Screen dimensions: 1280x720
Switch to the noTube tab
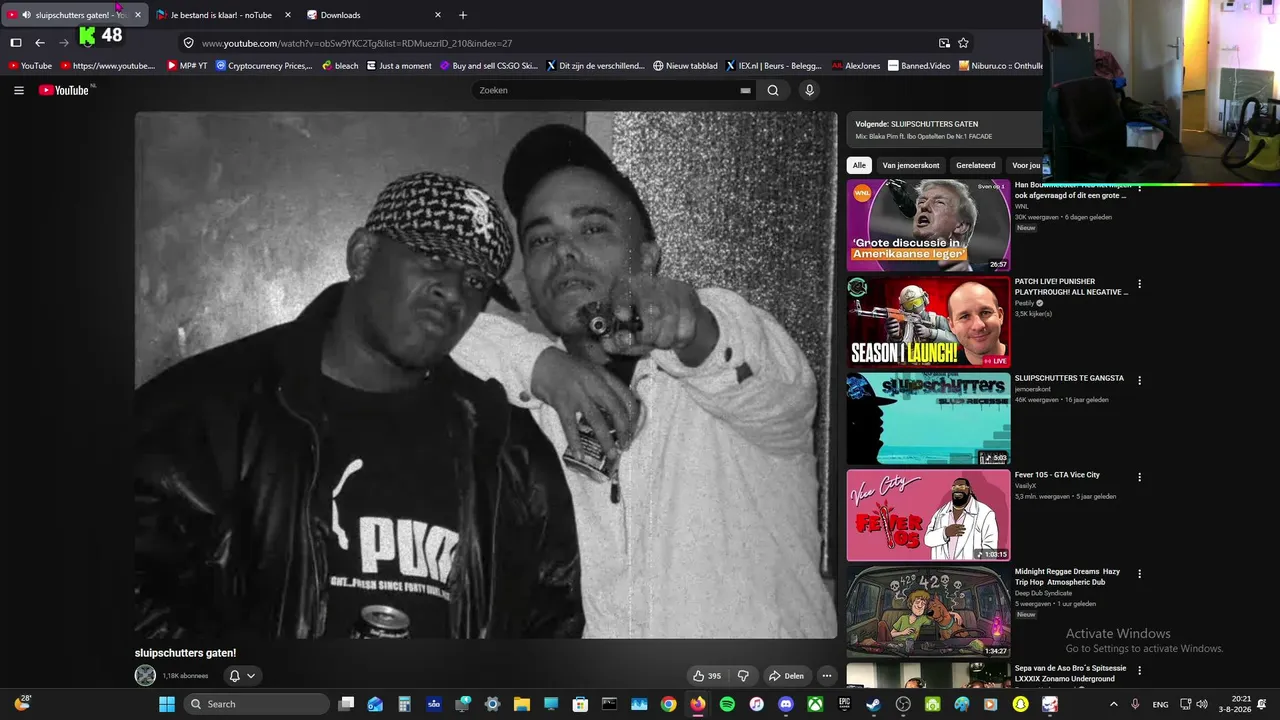coord(224,15)
